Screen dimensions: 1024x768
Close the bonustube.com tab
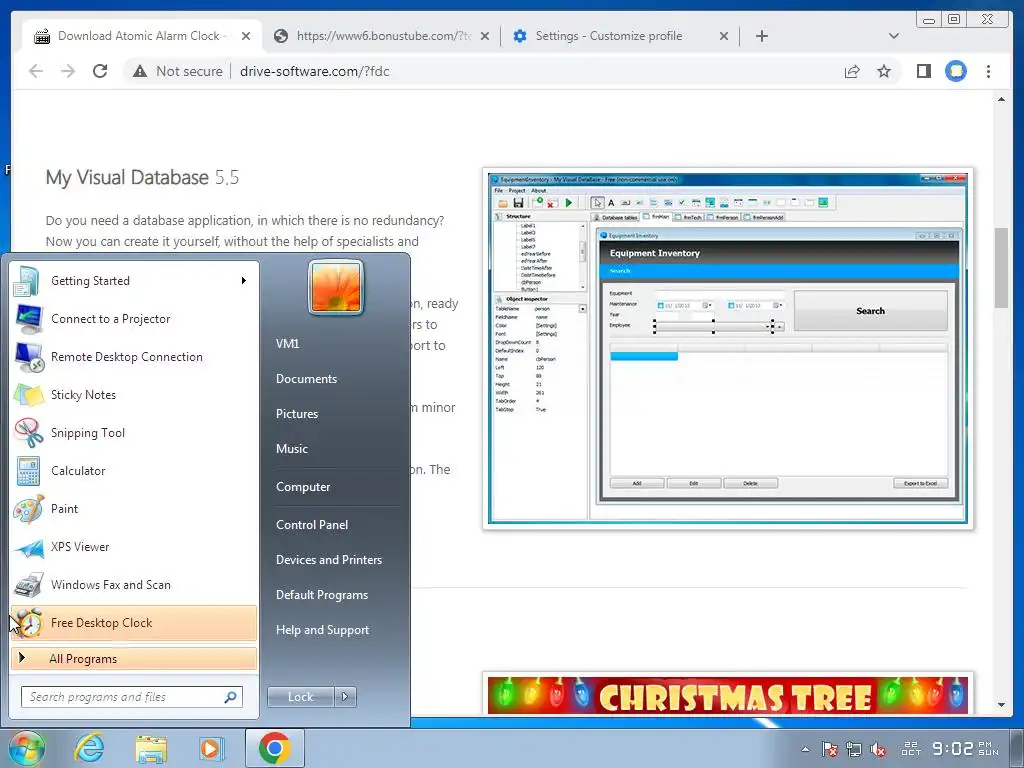coord(485,36)
